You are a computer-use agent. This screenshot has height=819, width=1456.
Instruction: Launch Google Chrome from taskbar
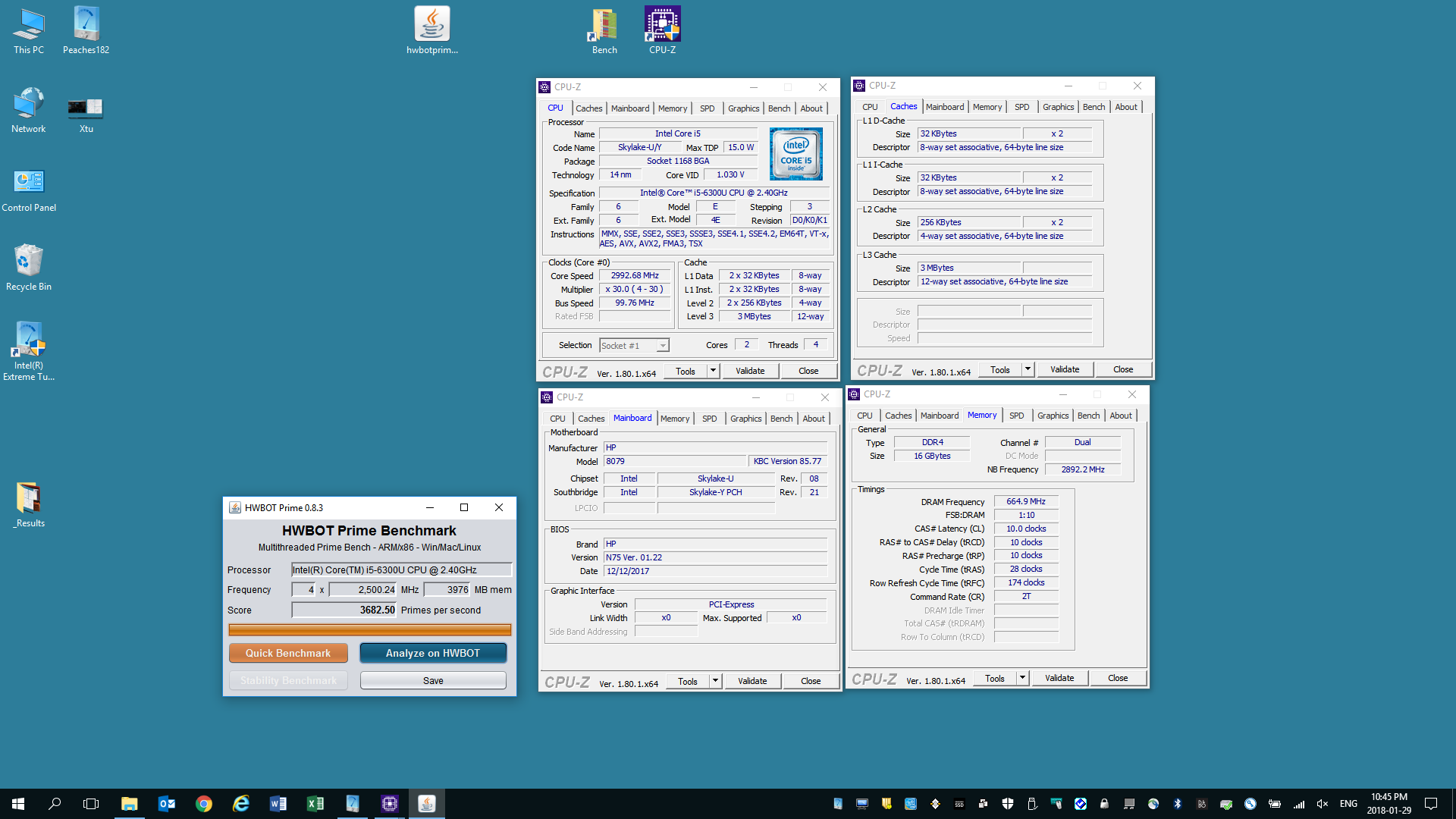click(x=203, y=804)
